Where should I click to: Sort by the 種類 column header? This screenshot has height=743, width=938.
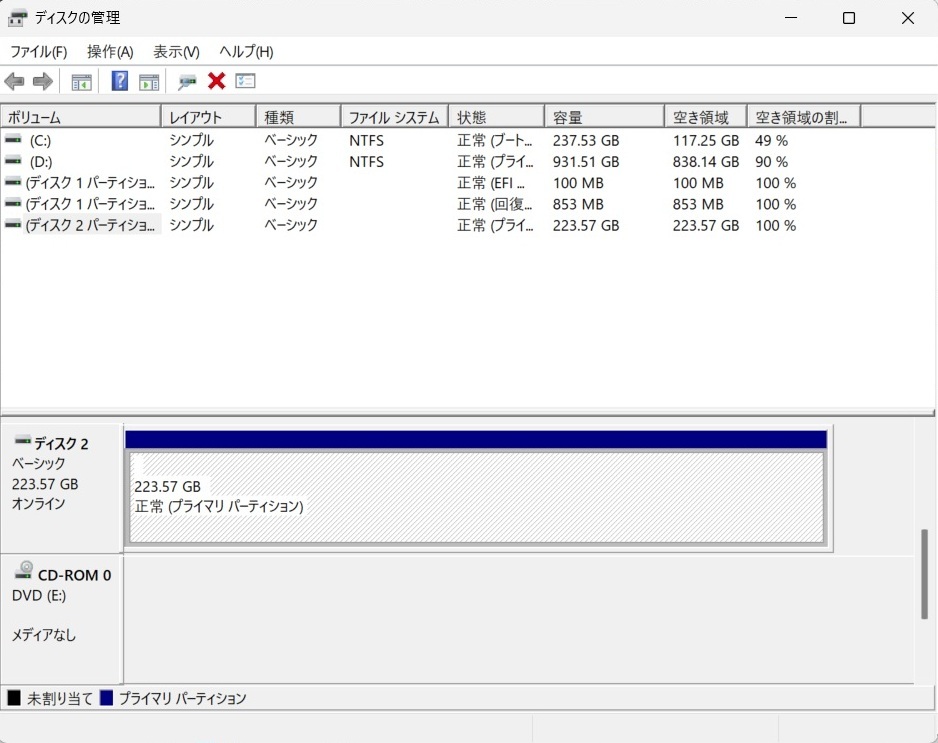point(299,117)
